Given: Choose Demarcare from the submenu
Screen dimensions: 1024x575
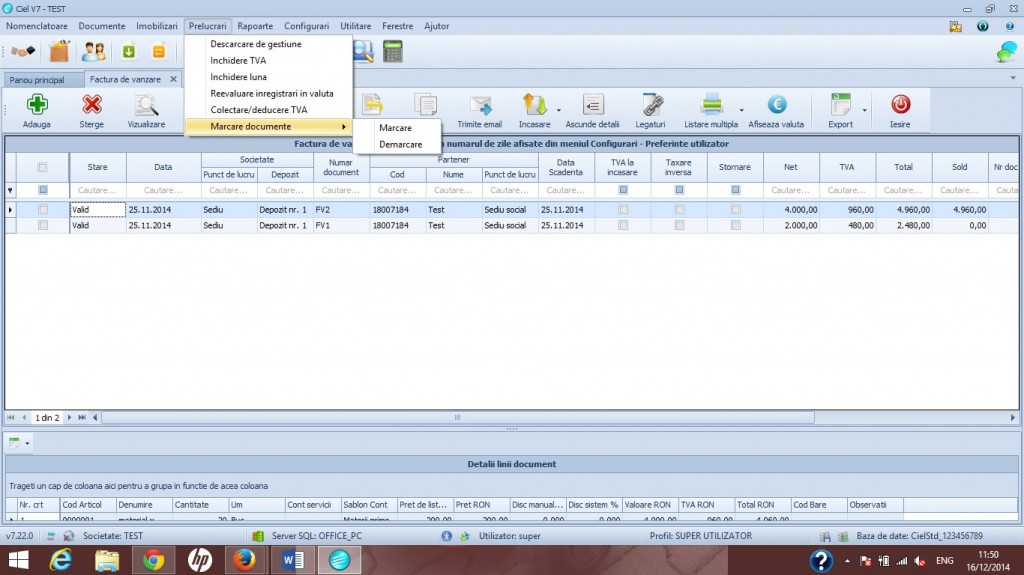Looking at the screenshot, I should [x=400, y=144].
